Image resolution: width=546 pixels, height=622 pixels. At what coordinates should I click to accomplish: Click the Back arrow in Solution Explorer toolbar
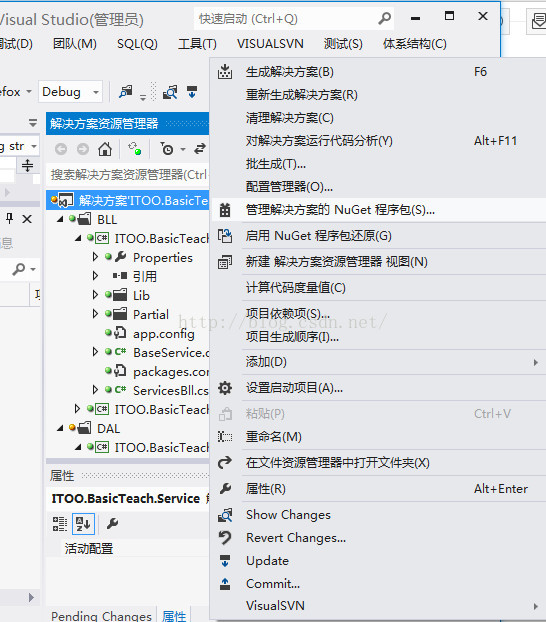61,149
